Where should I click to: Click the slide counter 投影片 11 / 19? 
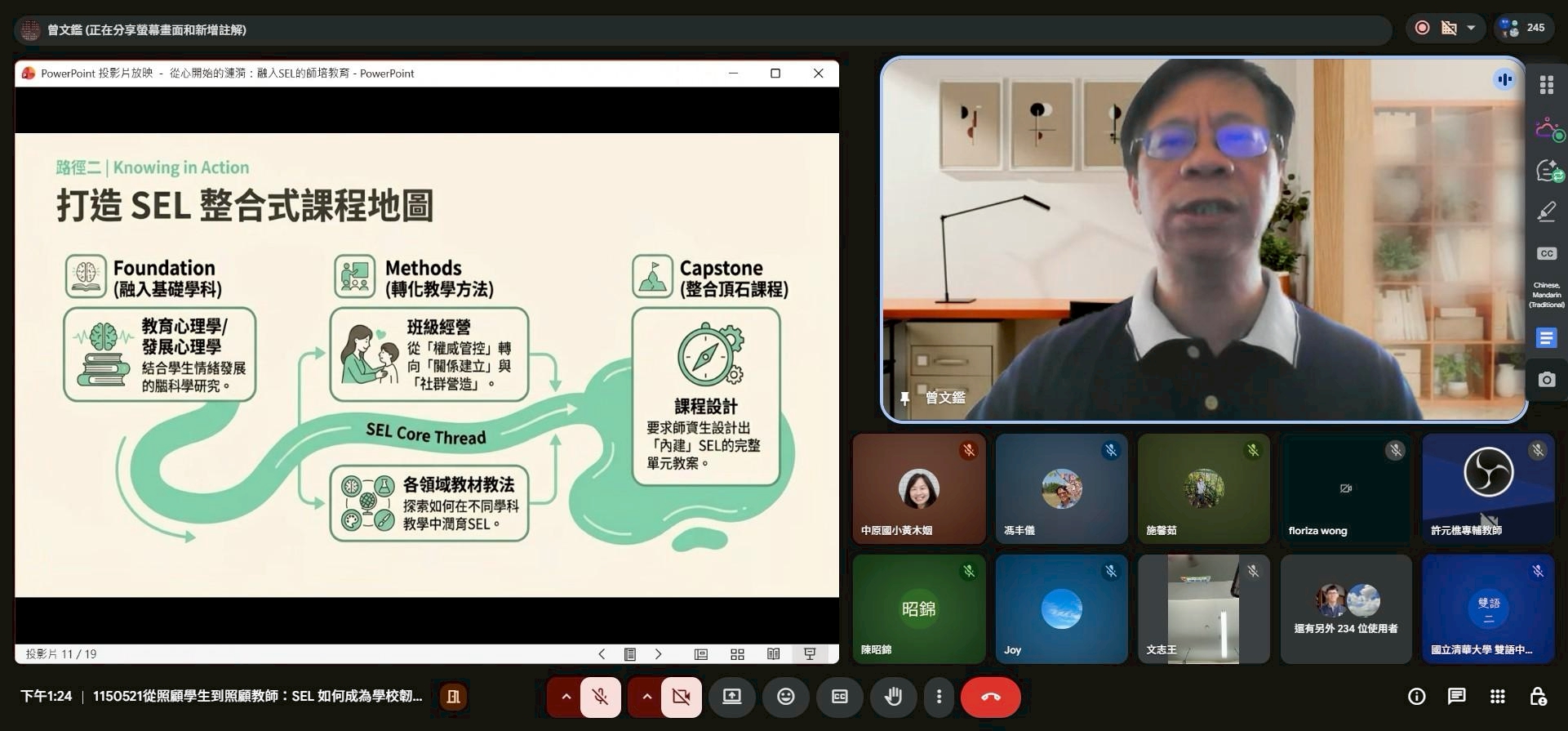(61, 654)
